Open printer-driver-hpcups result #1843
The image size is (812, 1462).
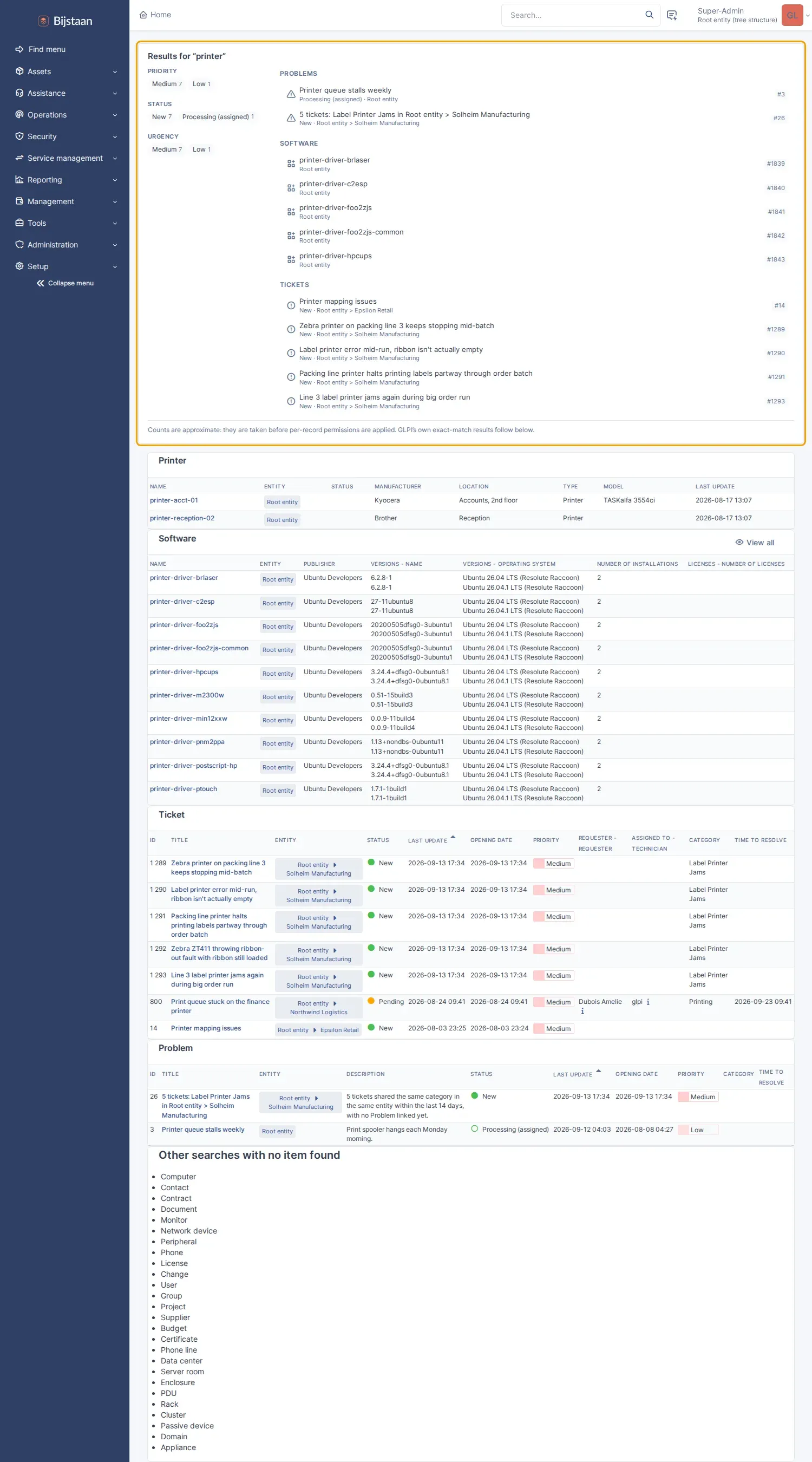335,256
